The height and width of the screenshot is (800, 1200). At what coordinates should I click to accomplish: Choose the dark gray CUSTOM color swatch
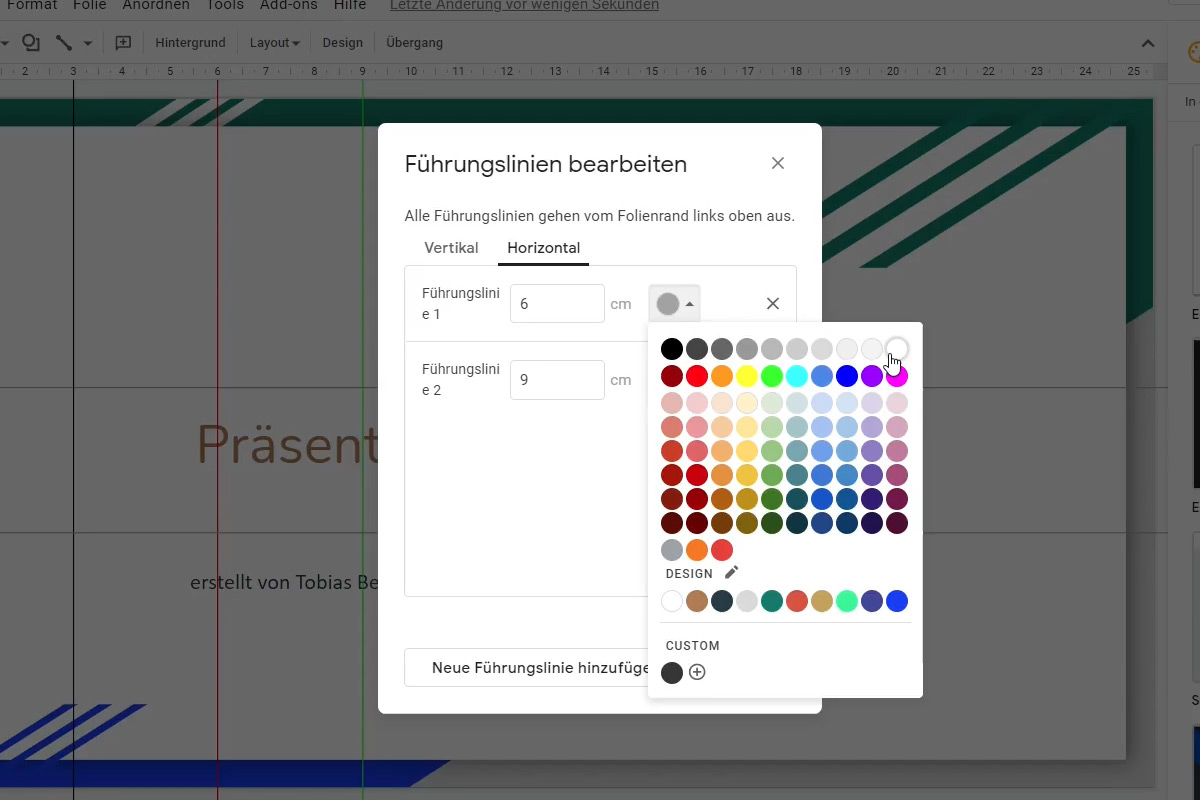pyautogui.click(x=672, y=672)
